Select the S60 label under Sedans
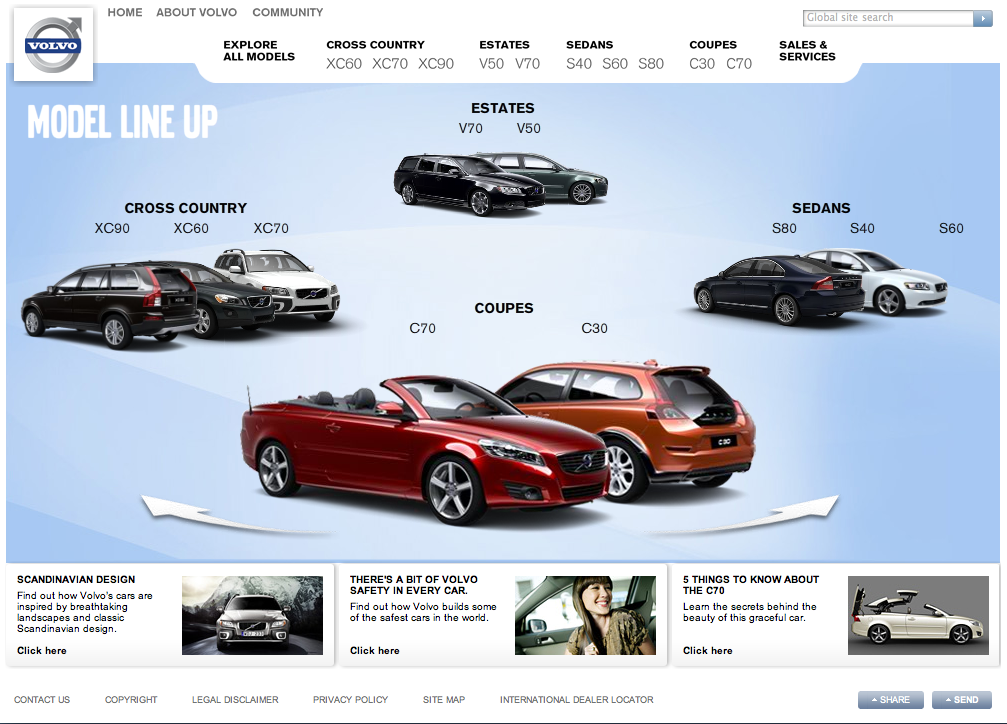 coord(951,229)
